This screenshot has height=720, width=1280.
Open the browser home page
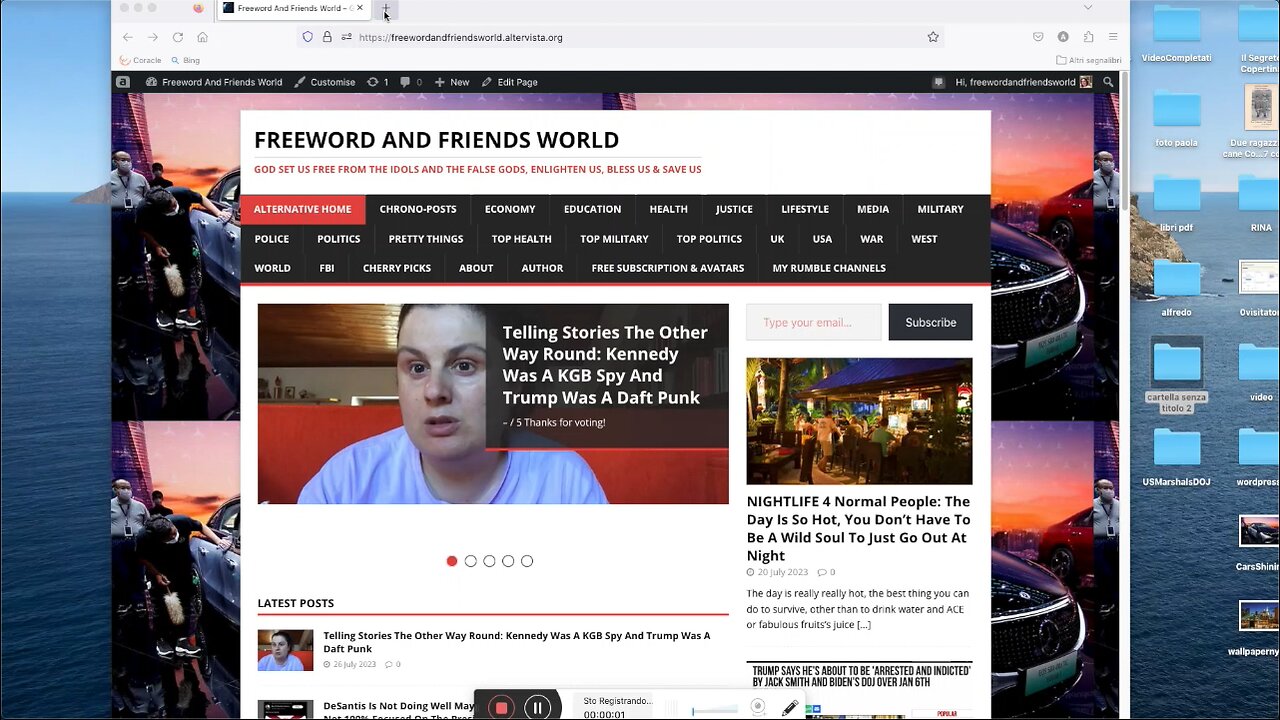pyautogui.click(x=202, y=37)
